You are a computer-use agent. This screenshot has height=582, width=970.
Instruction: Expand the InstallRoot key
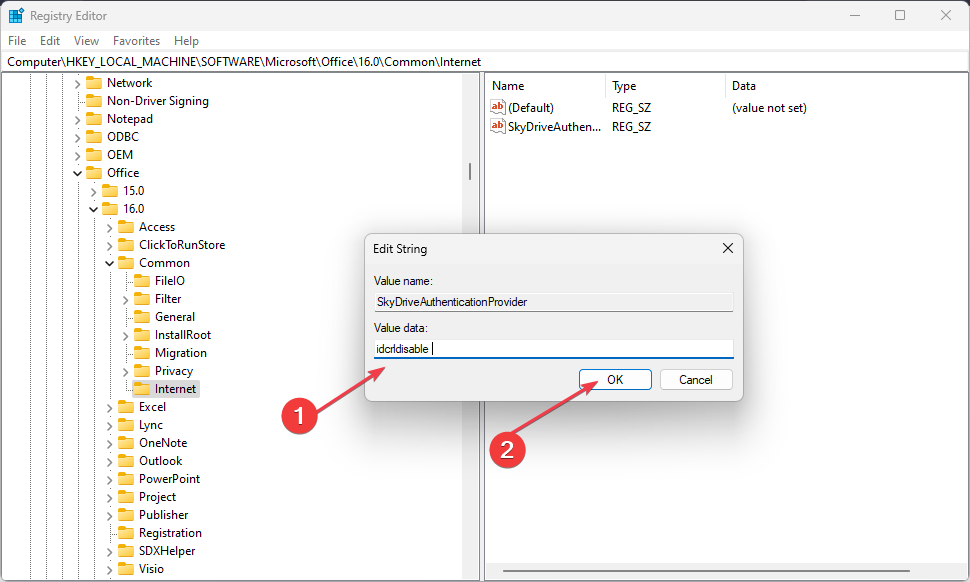click(126, 335)
